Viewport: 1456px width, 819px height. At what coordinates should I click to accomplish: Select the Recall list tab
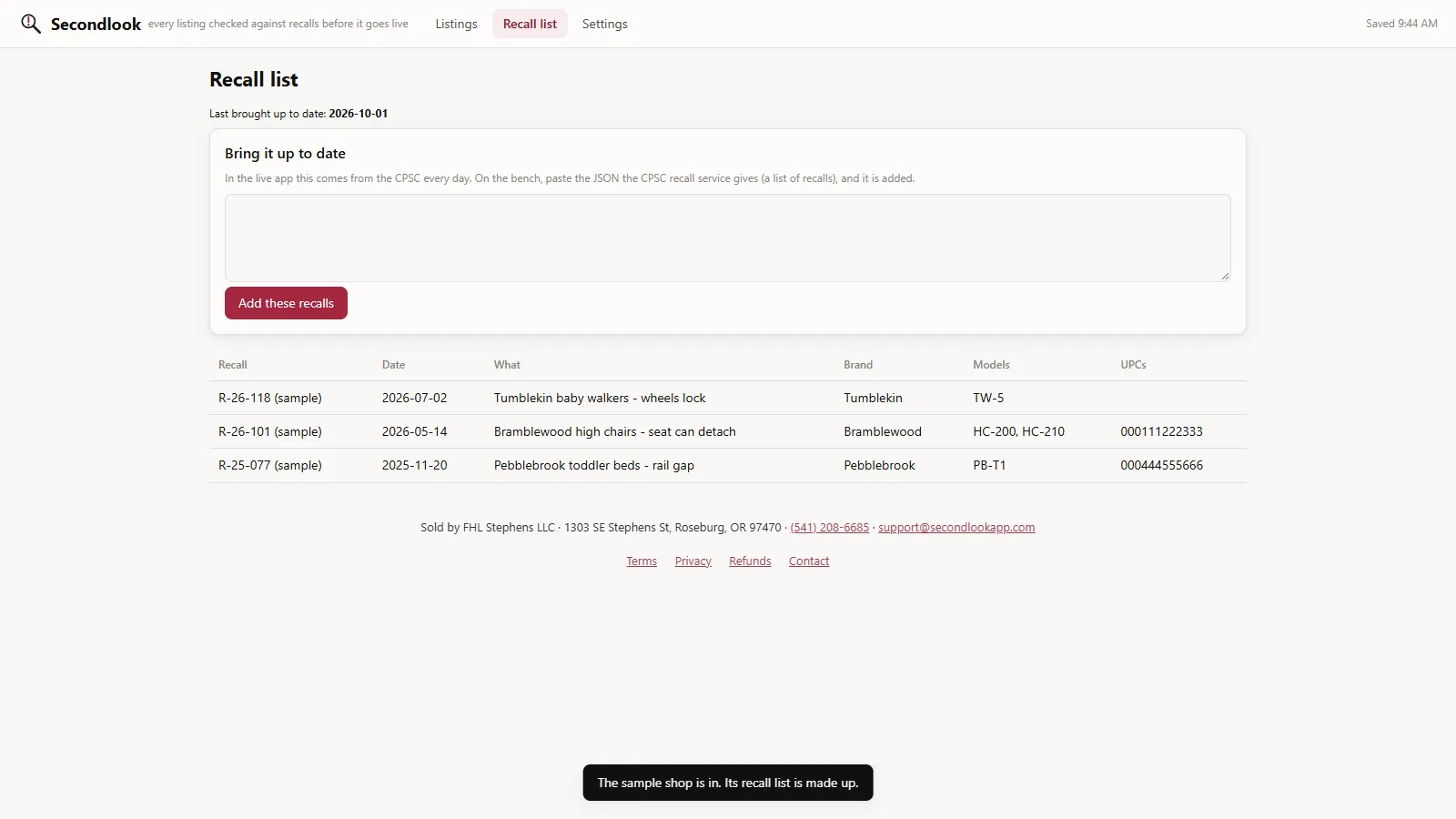(x=530, y=24)
